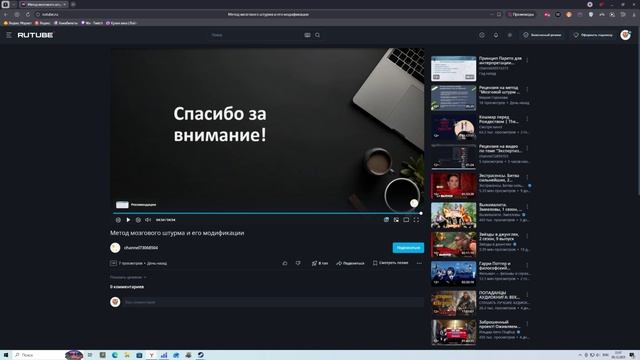Toggle fullscreen mode in the player

(x=416, y=220)
